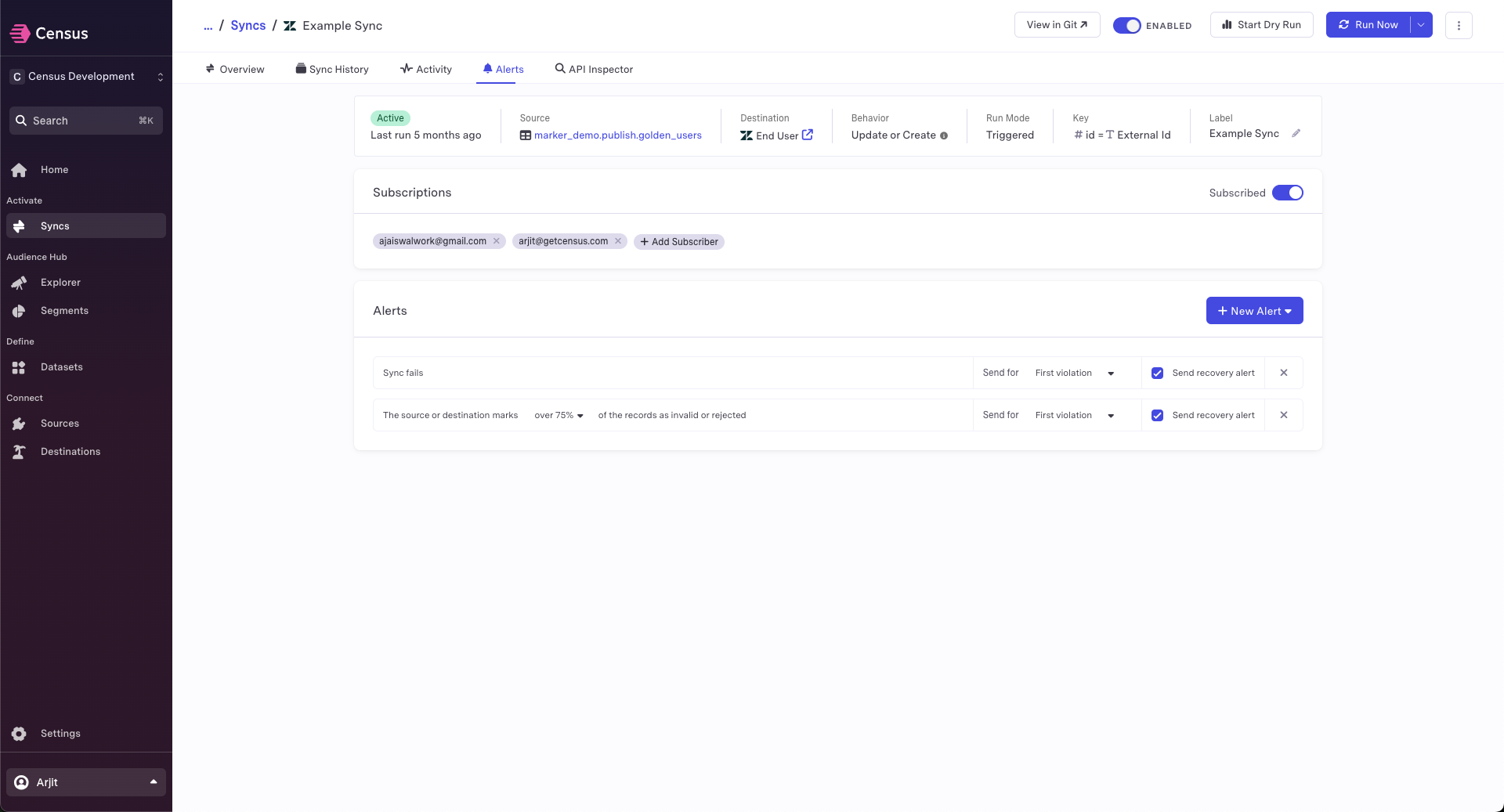Open End User destination external link icon
The image size is (1504, 812).
(808, 135)
